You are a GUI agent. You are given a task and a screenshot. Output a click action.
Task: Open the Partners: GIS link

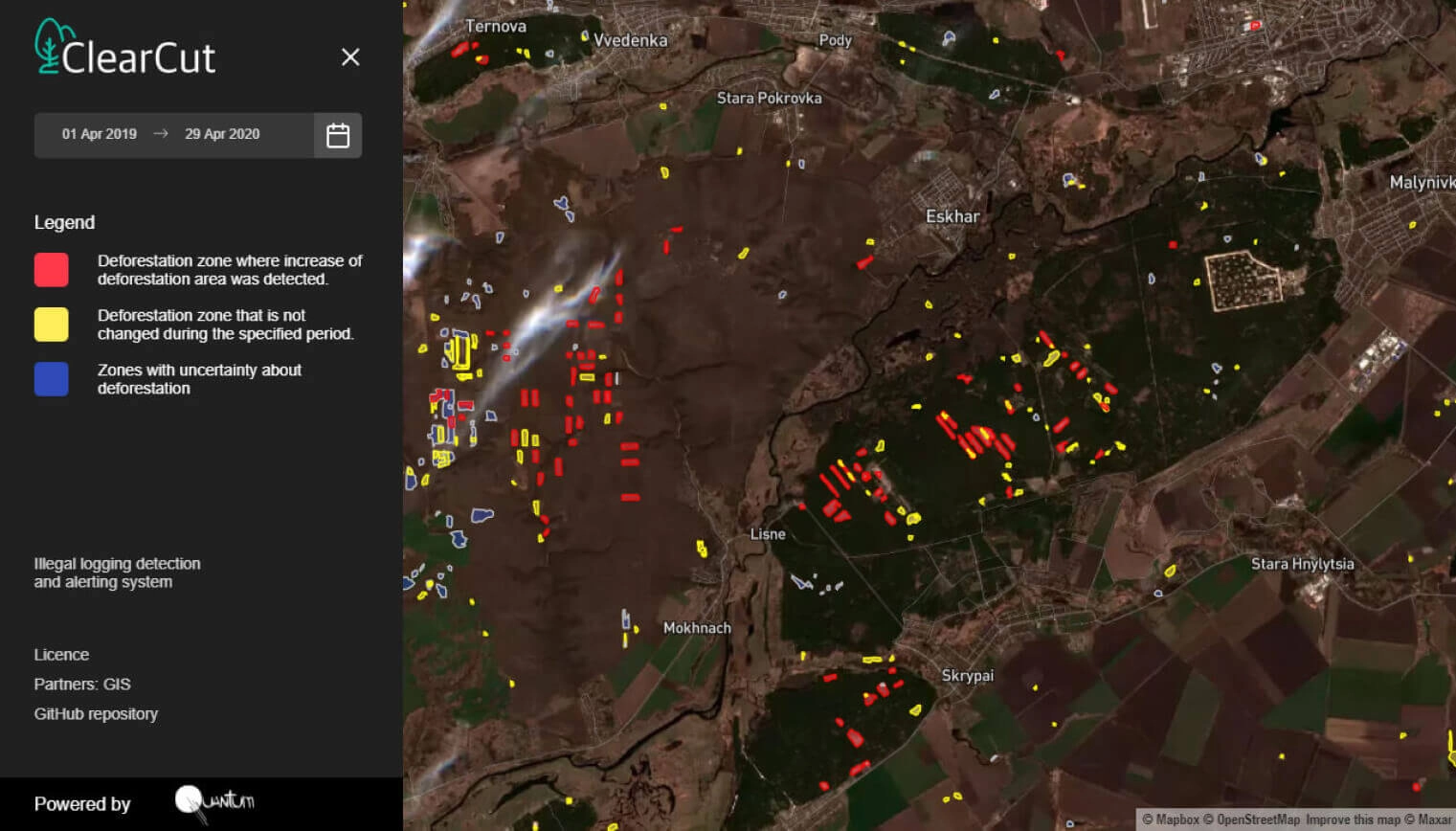tap(82, 685)
